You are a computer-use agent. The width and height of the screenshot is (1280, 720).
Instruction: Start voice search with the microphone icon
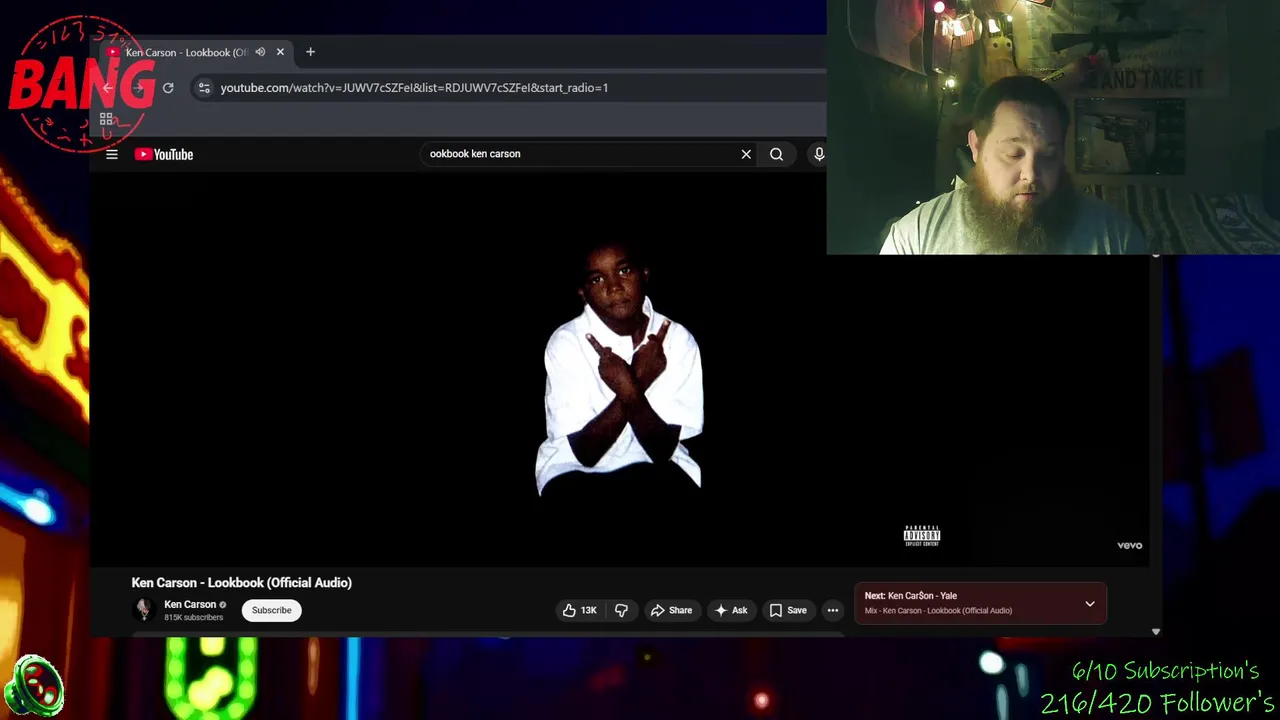819,154
